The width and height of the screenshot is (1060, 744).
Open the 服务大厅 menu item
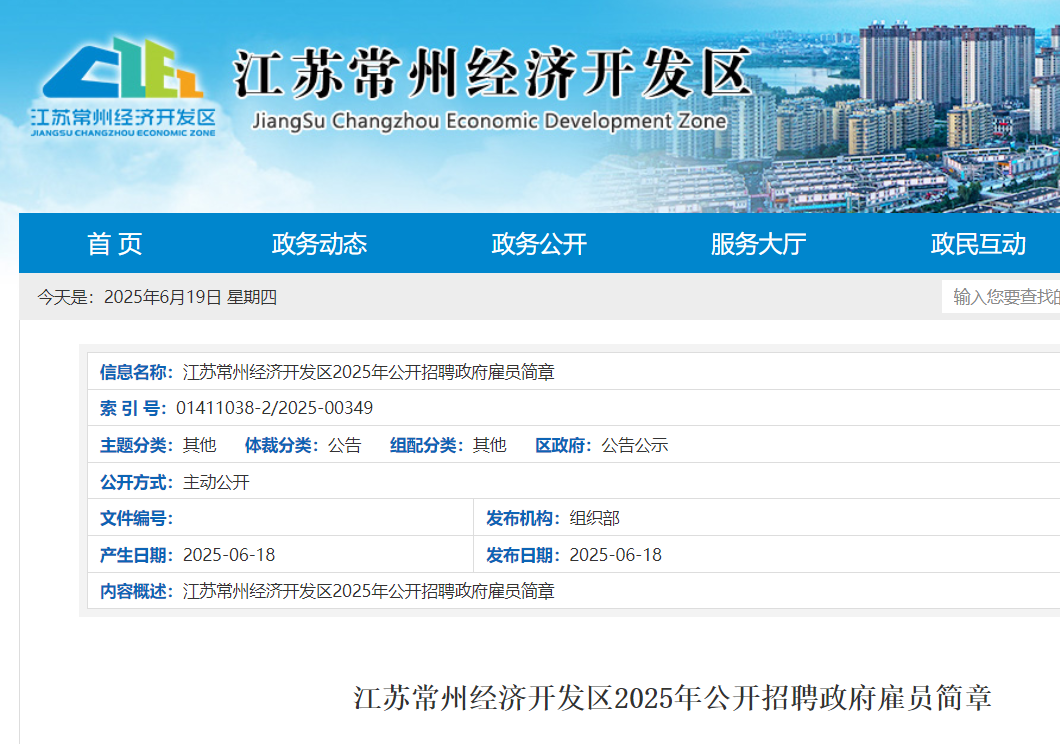(758, 244)
